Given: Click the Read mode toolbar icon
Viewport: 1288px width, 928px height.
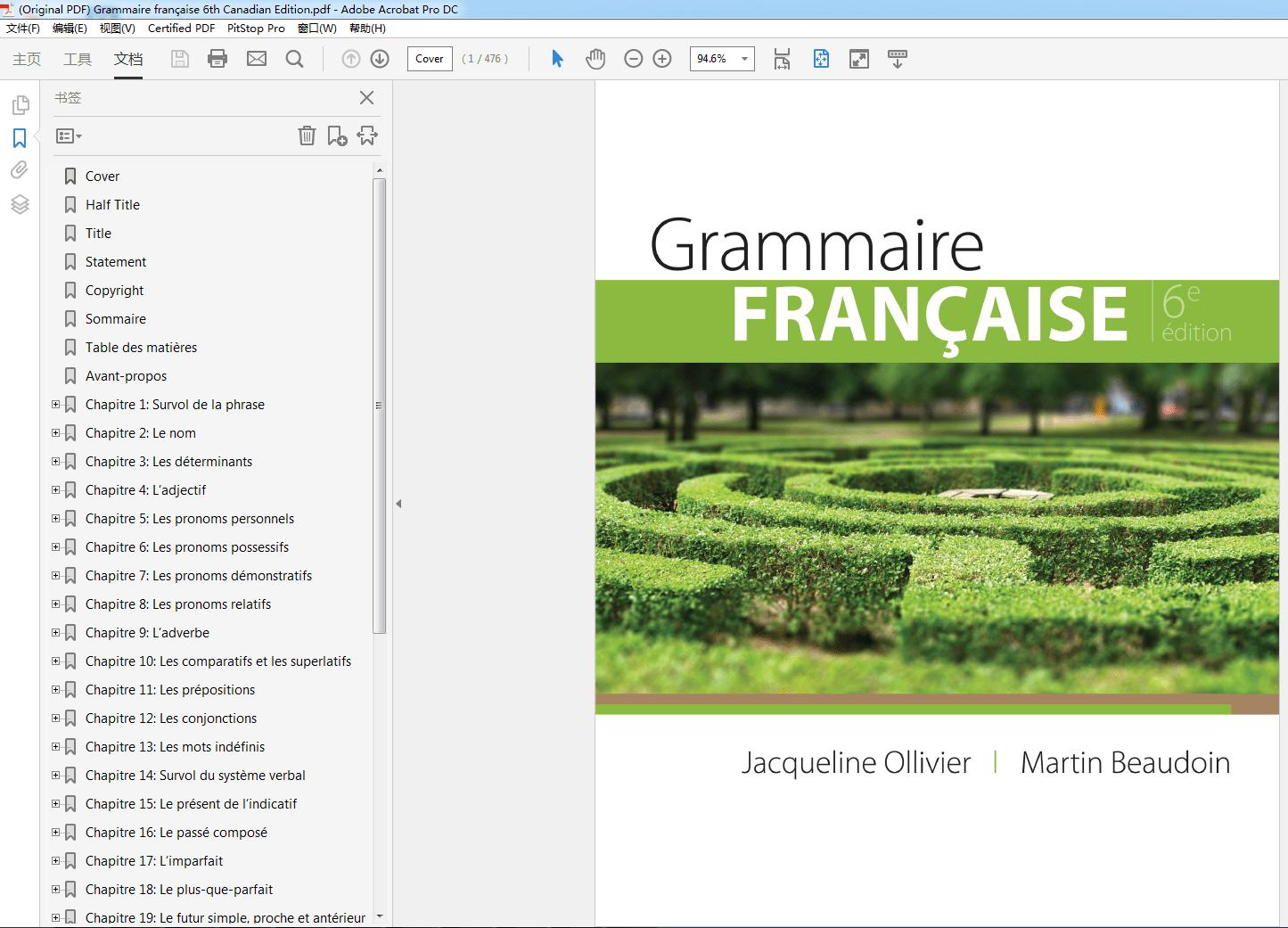Looking at the screenshot, I should 898,59.
